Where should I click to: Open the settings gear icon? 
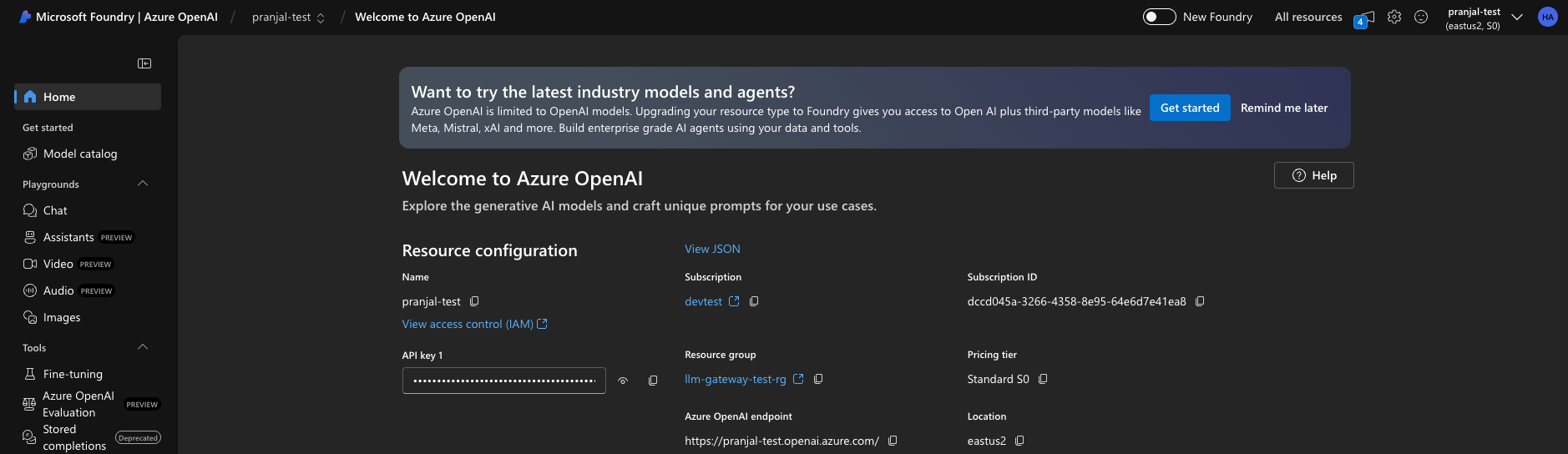(1394, 17)
